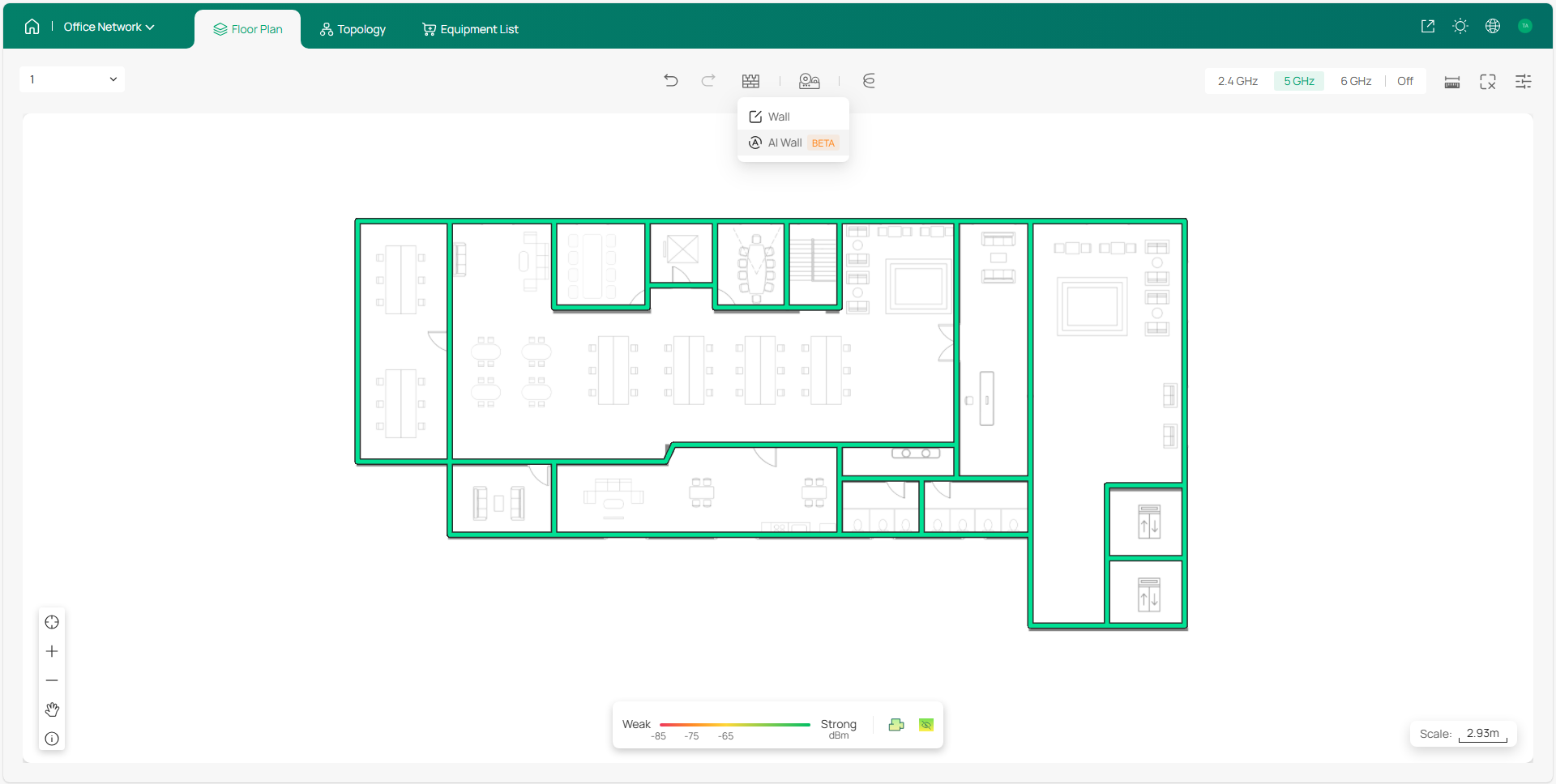Image resolution: width=1556 pixels, height=784 pixels.
Task: Switch heatmap to 6 GHz band
Action: click(1355, 81)
